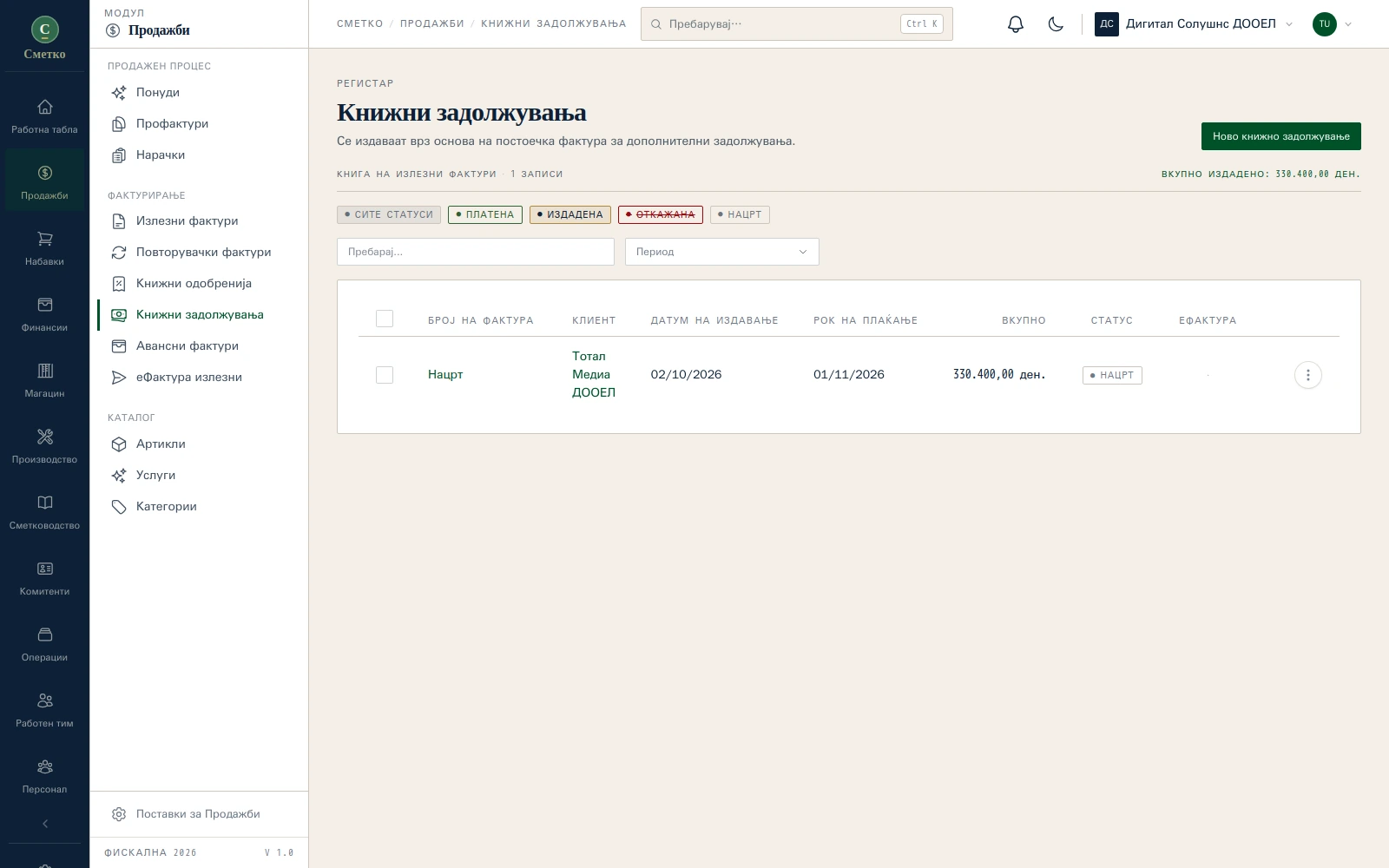Open the notifications bell
The width and height of the screenshot is (1389, 868).
tap(1016, 24)
